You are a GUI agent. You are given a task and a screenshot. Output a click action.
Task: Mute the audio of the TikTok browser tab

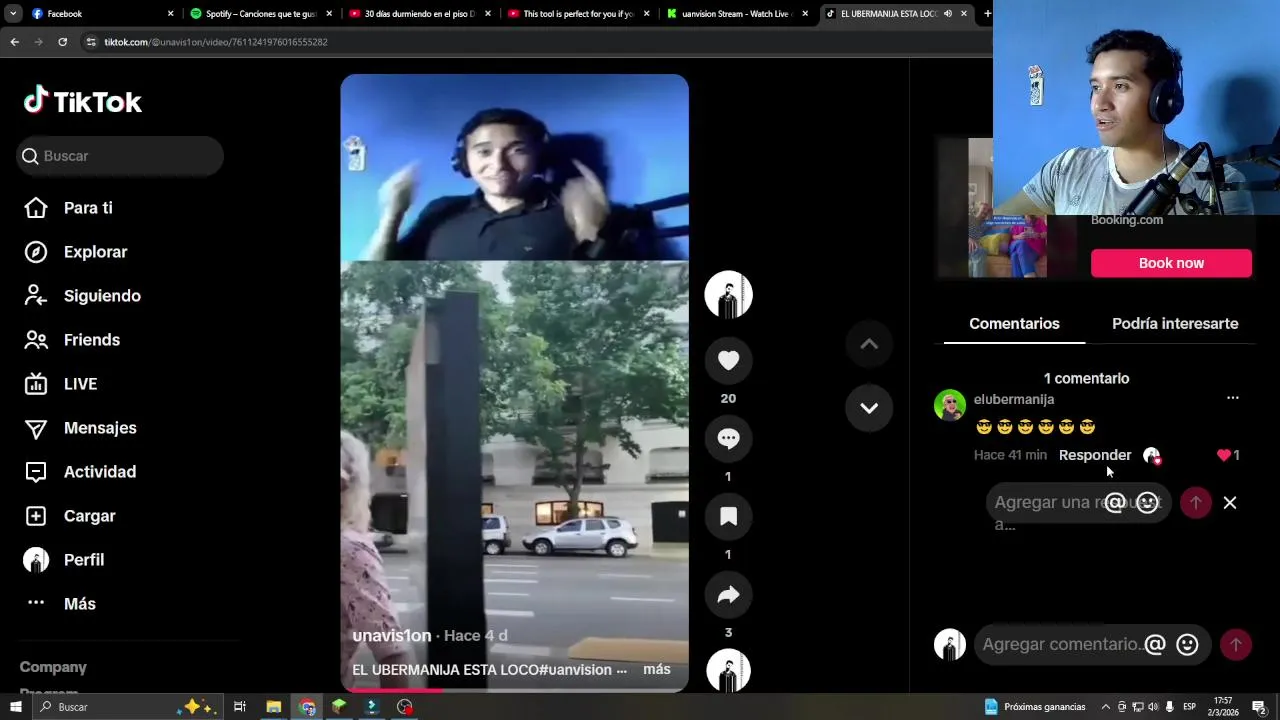947,14
